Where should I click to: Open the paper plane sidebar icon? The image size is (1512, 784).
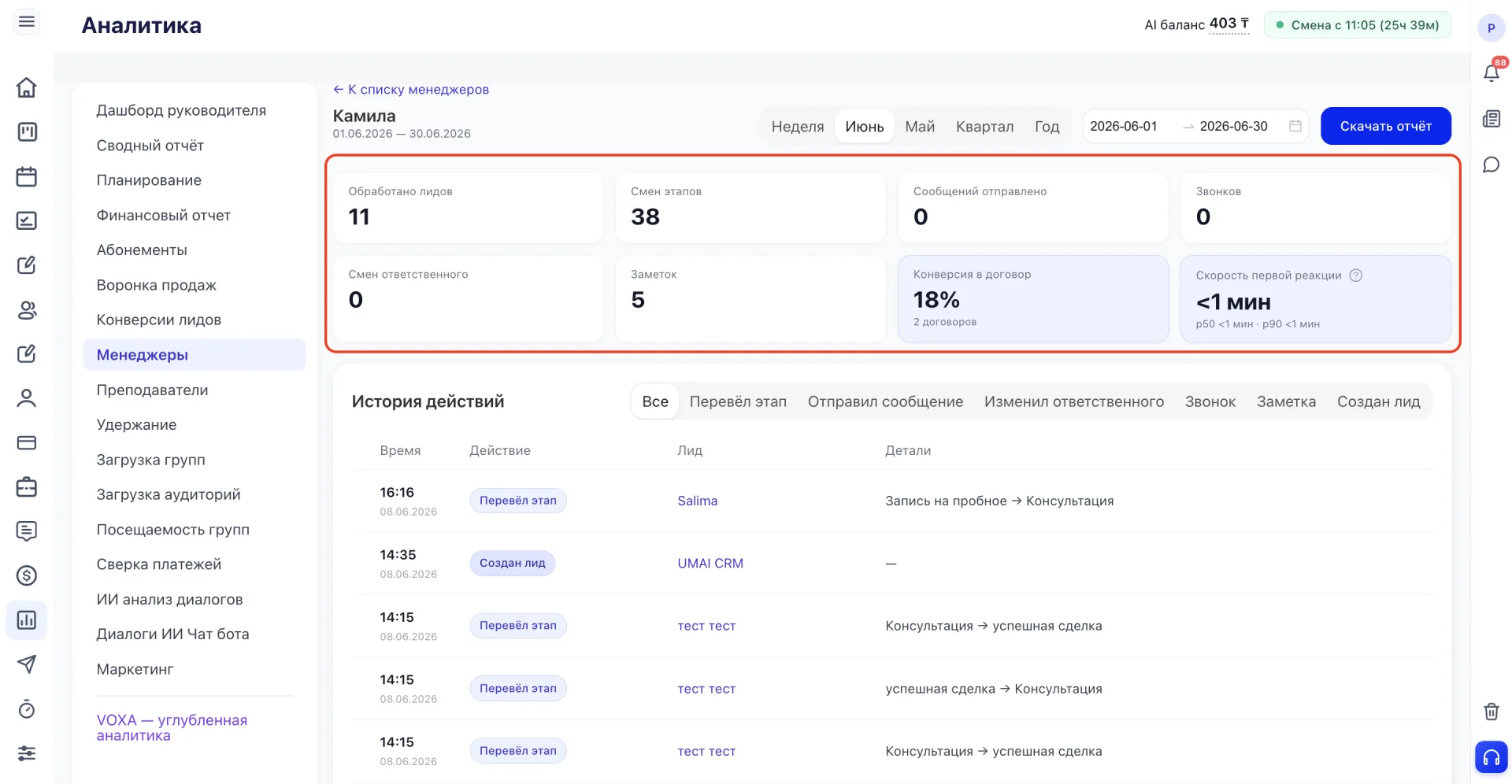[27, 664]
